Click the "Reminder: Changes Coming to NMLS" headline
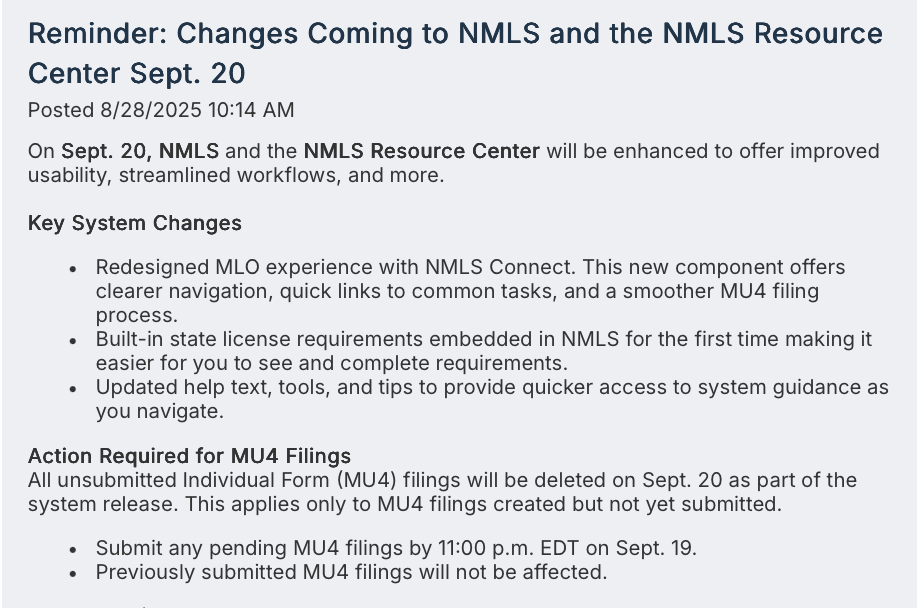The height and width of the screenshot is (608, 918). [284, 33]
